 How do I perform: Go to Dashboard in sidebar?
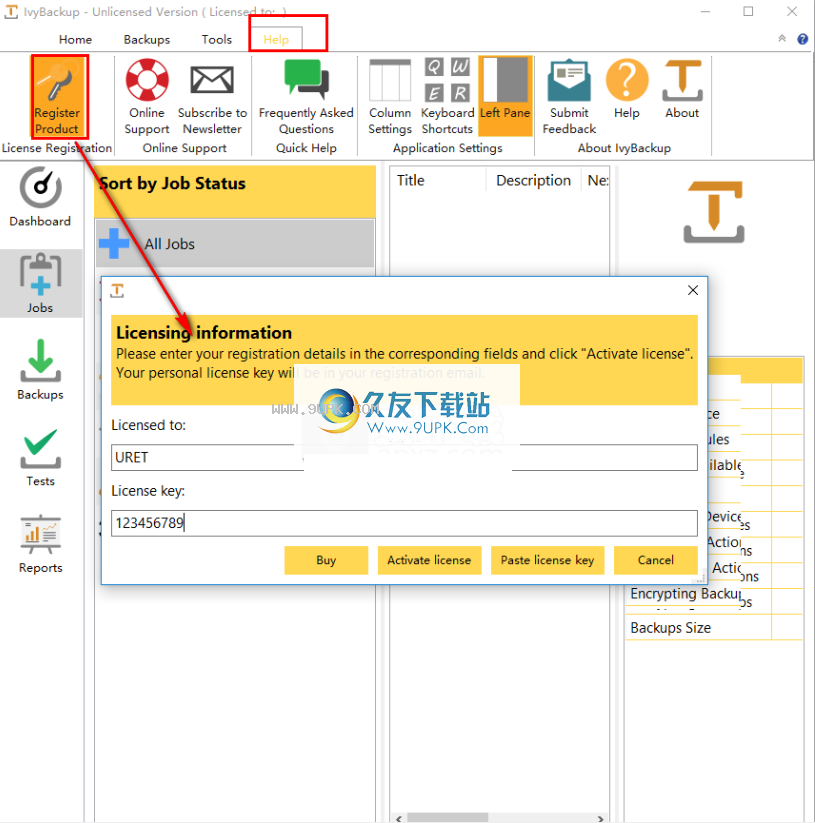40,197
